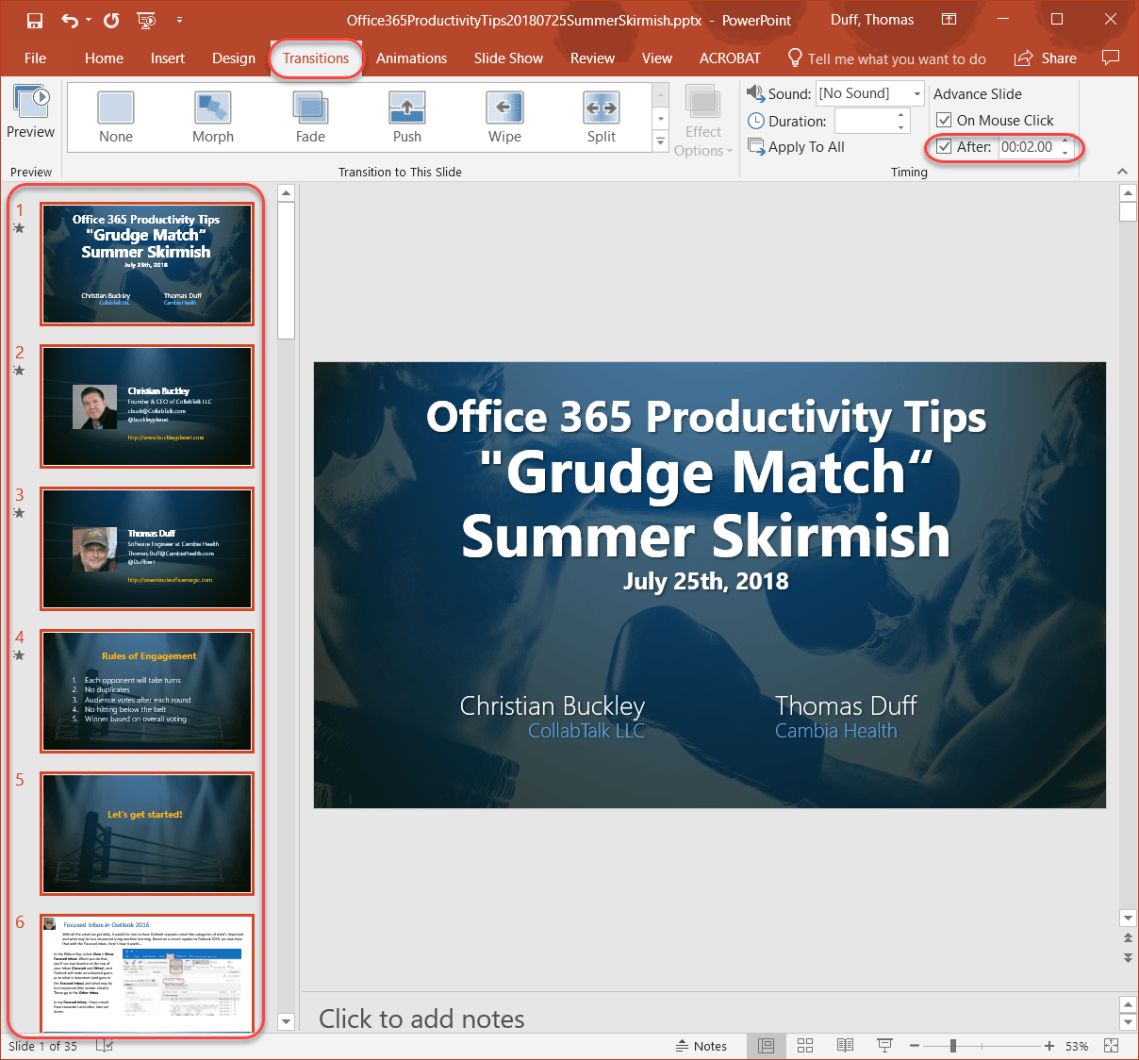Screen dimensions: 1139x1060
Task: Switch to the Animations tab
Action: point(411,59)
